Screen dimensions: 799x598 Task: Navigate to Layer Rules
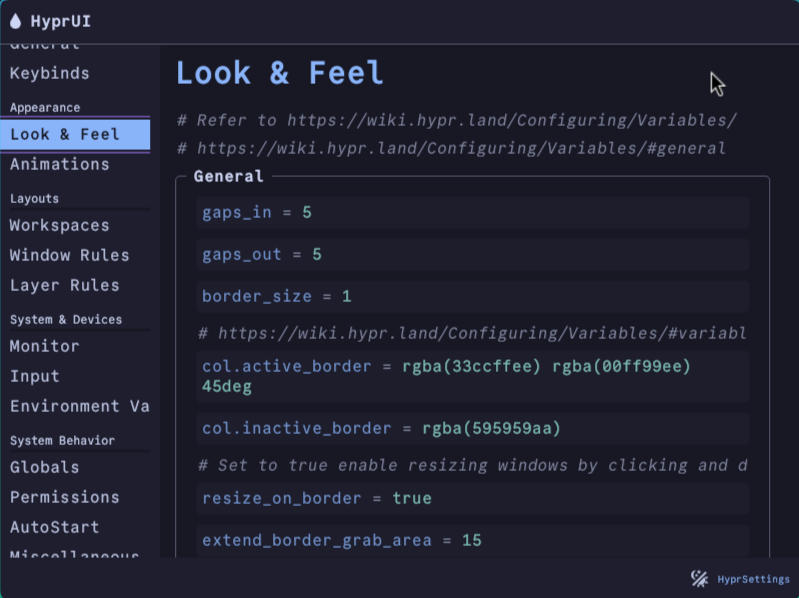[64, 285]
